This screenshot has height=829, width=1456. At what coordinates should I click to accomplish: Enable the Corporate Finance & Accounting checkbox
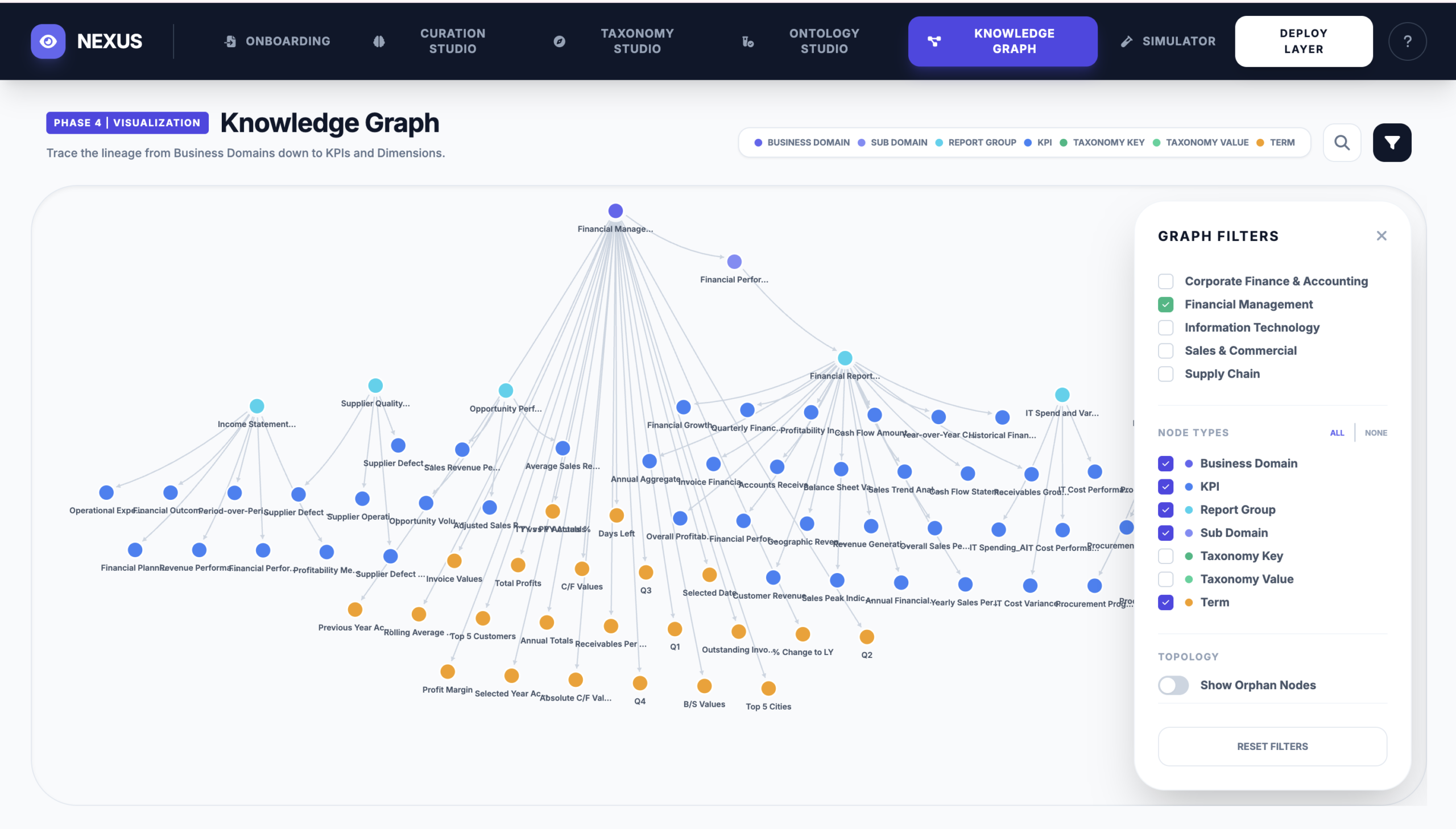coord(1165,281)
